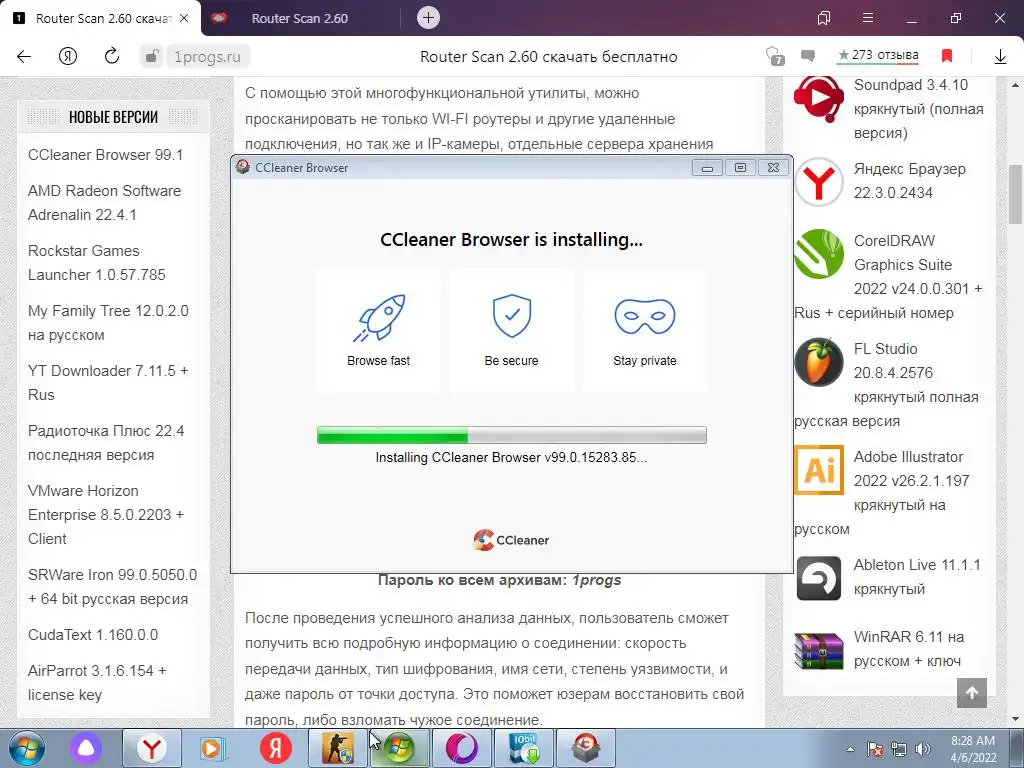Click the Be secure shield icon

tap(511, 316)
